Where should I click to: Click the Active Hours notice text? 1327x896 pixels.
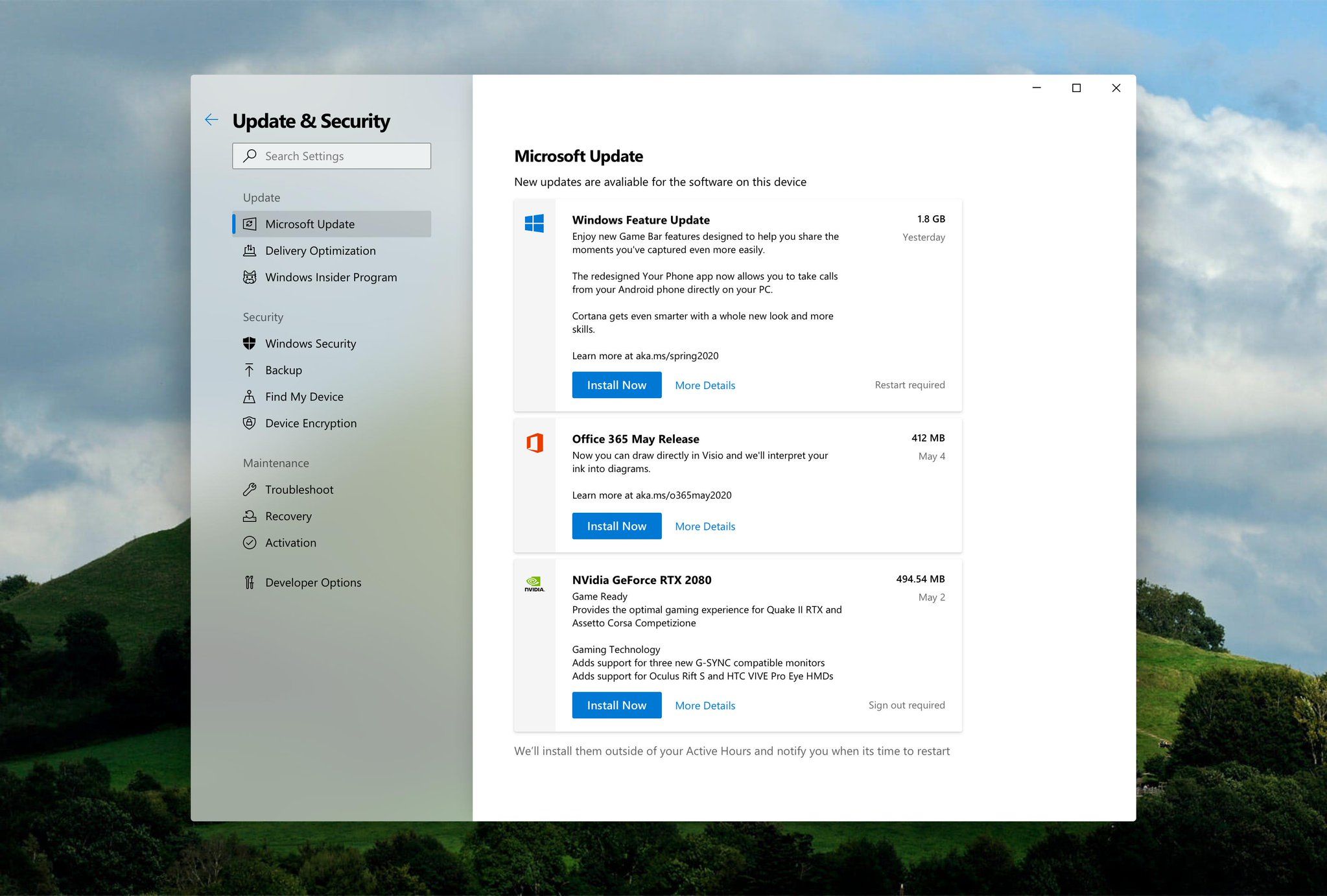[732, 751]
